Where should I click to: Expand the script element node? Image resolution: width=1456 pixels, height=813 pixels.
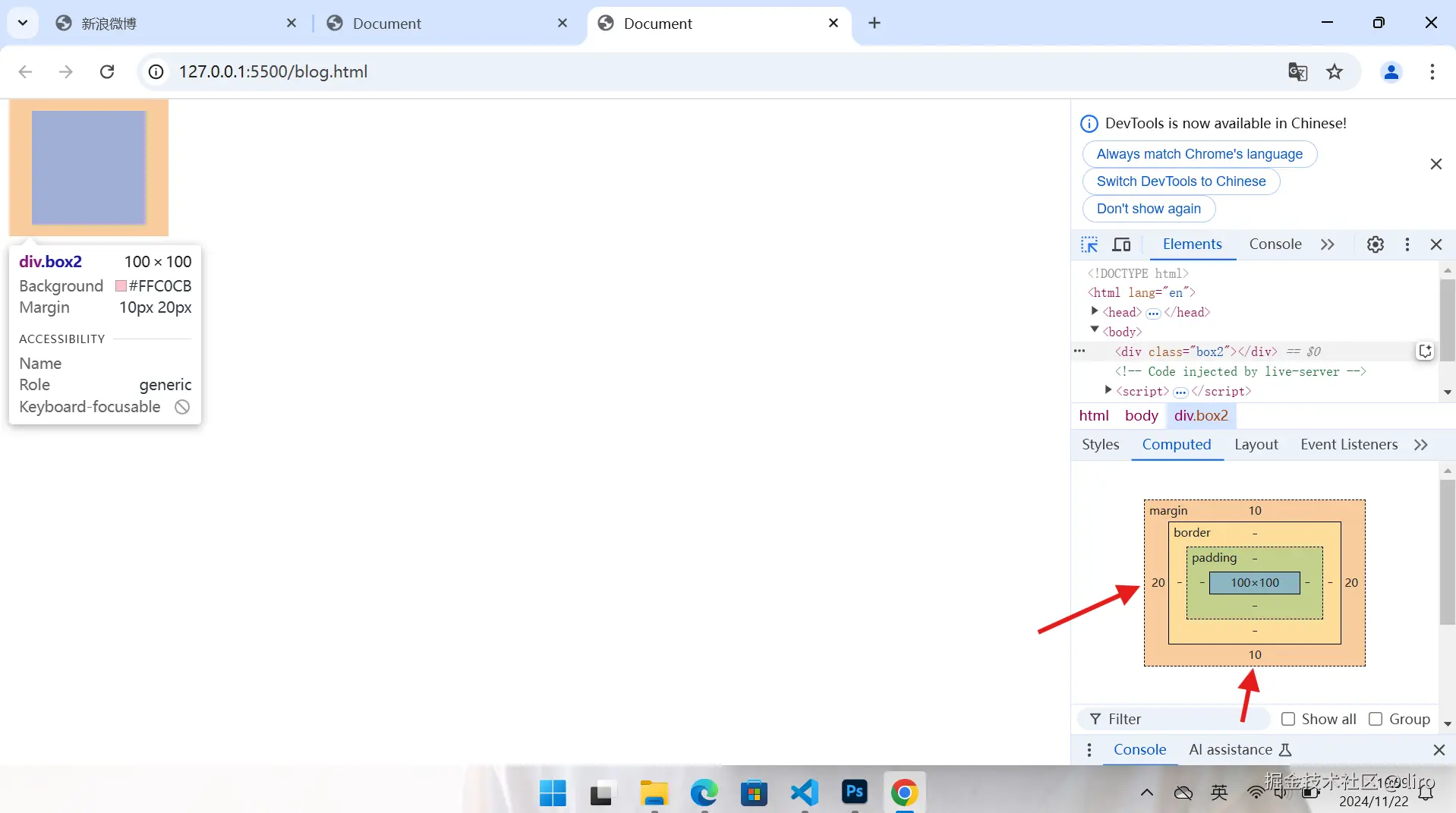click(x=1108, y=390)
